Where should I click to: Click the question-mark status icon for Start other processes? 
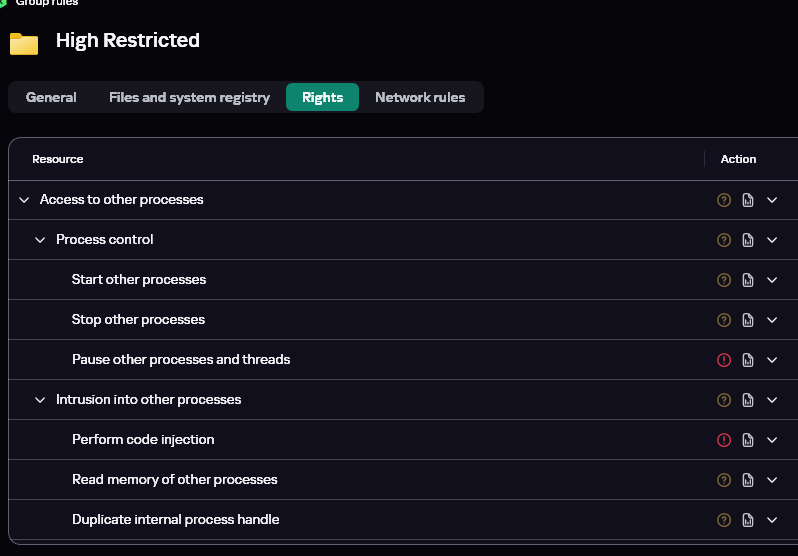click(724, 280)
